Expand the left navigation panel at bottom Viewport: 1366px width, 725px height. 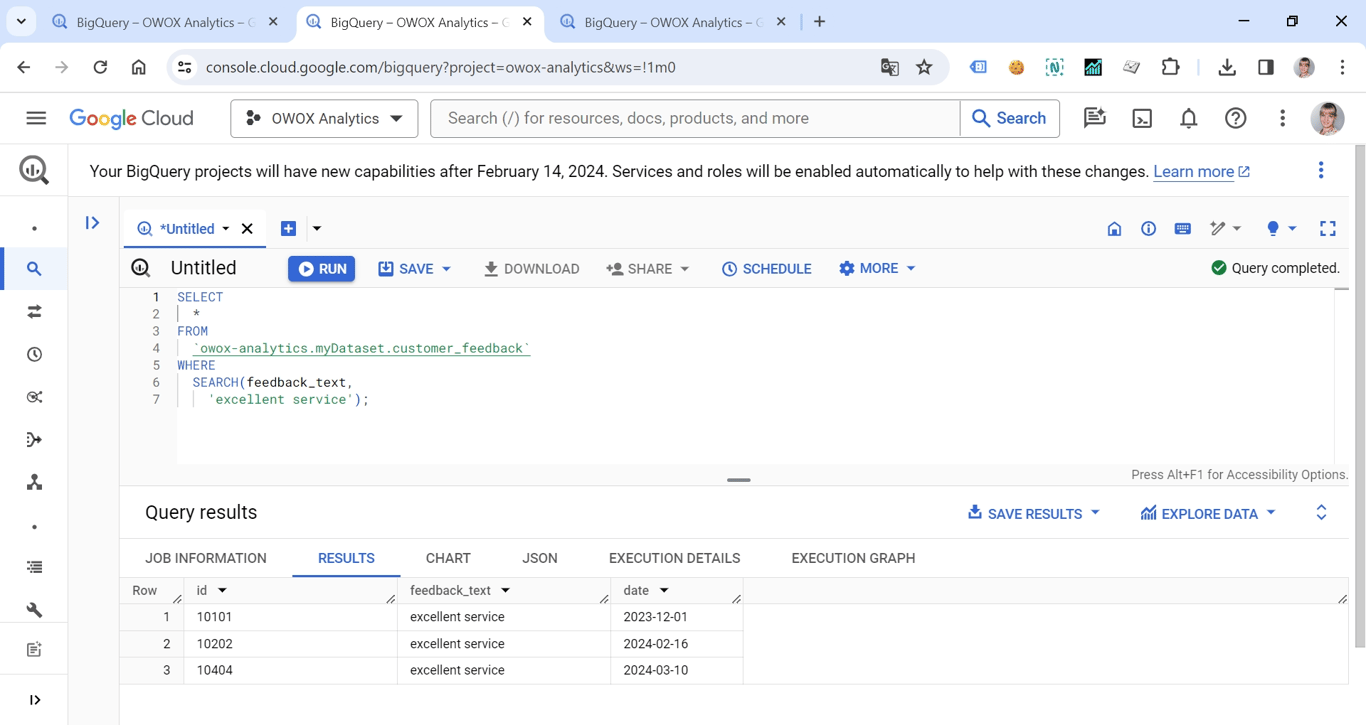pyautogui.click(x=34, y=700)
